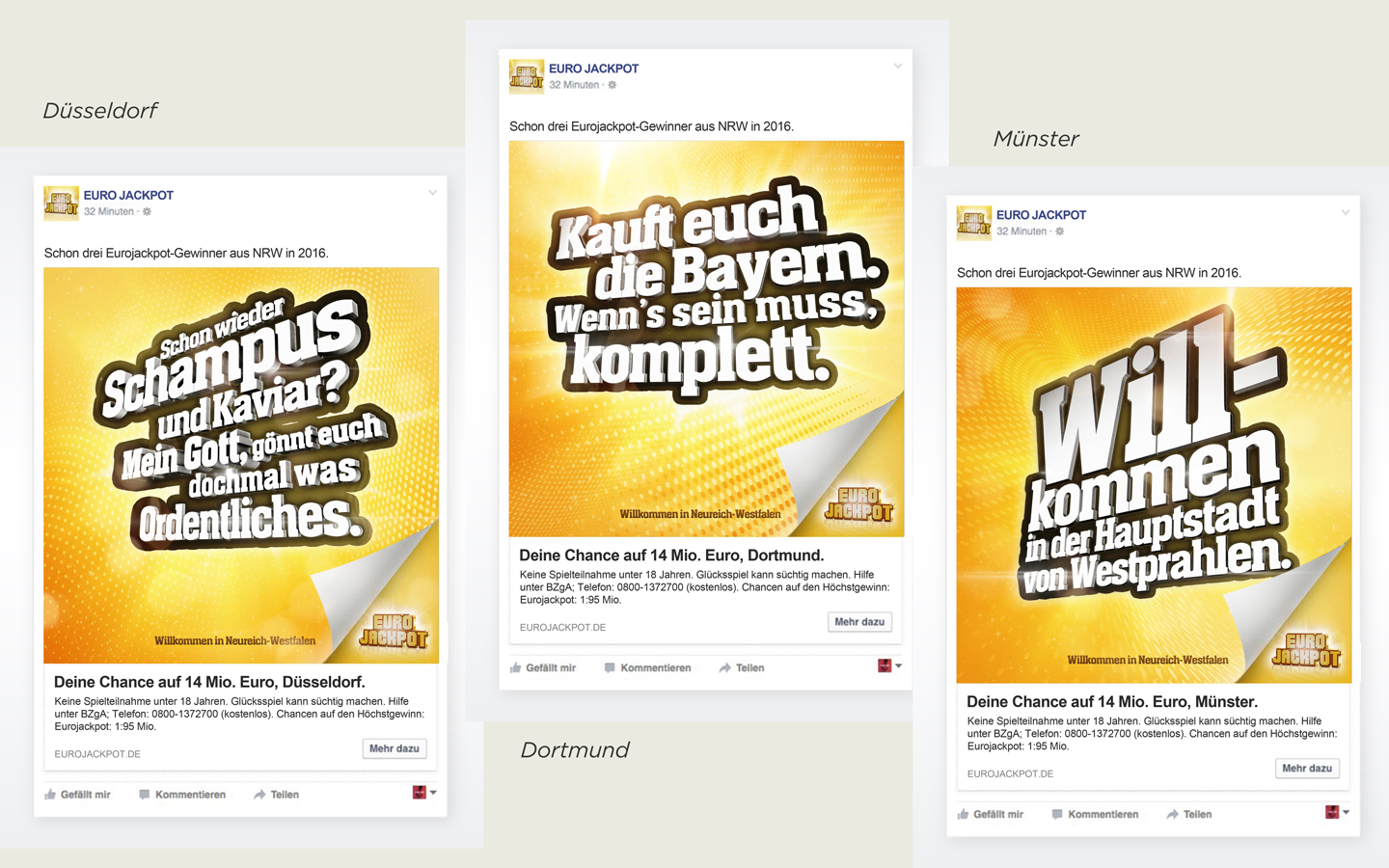Like the Münster post with Gefällt mir
This screenshot has height=868, width=1389.
[x=991, y=814]
